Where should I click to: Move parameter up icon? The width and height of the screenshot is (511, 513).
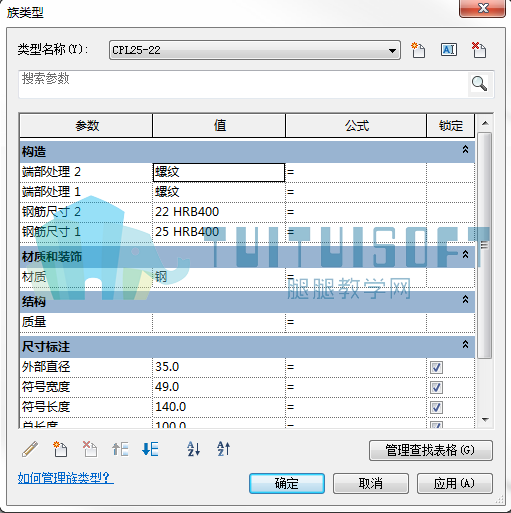(x=120, y=449)
